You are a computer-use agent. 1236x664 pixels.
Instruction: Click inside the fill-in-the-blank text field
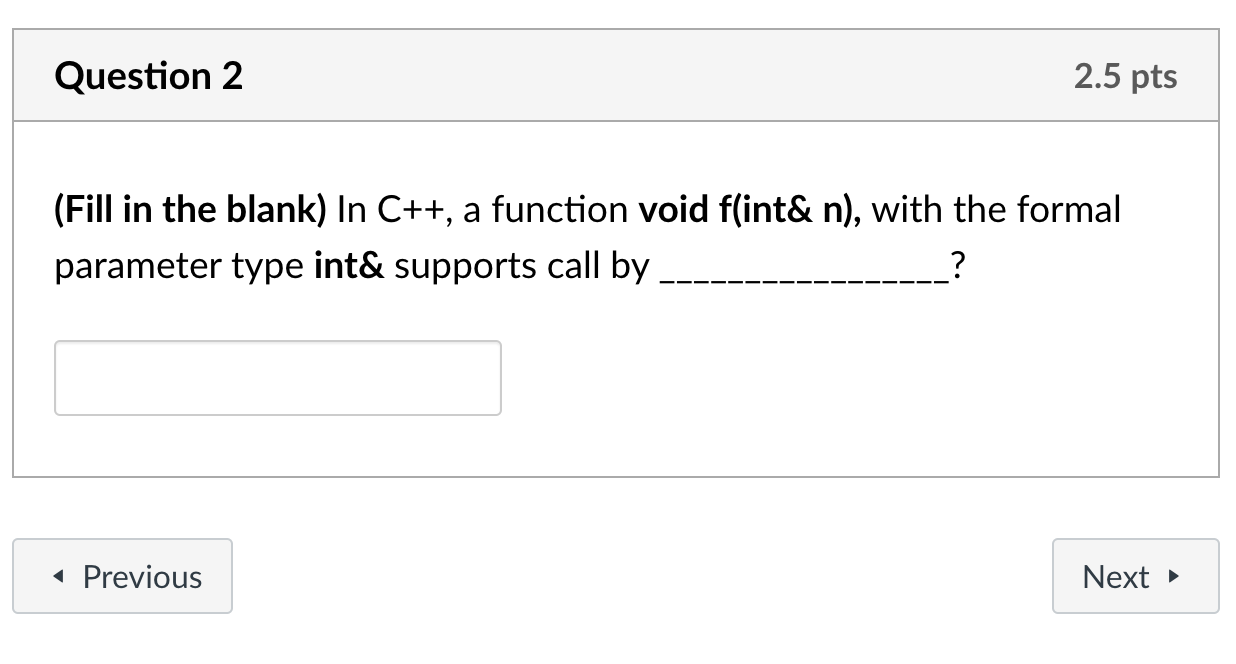click(277, 377)
